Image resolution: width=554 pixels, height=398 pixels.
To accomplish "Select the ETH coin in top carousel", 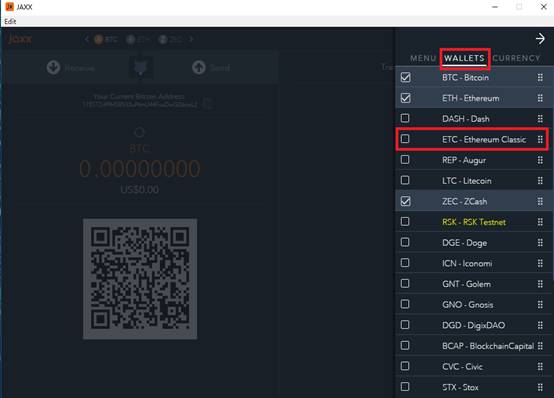I will pyautogui.click(x=138, y=39).
